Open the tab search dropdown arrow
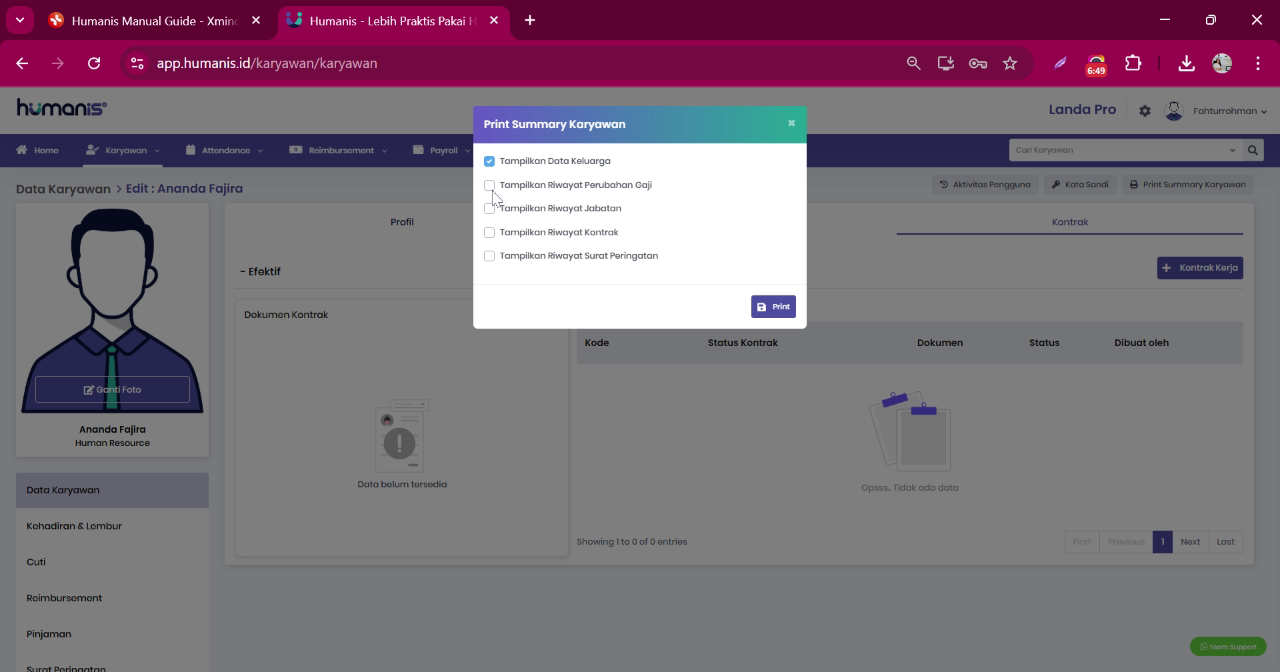 [19, 20]
